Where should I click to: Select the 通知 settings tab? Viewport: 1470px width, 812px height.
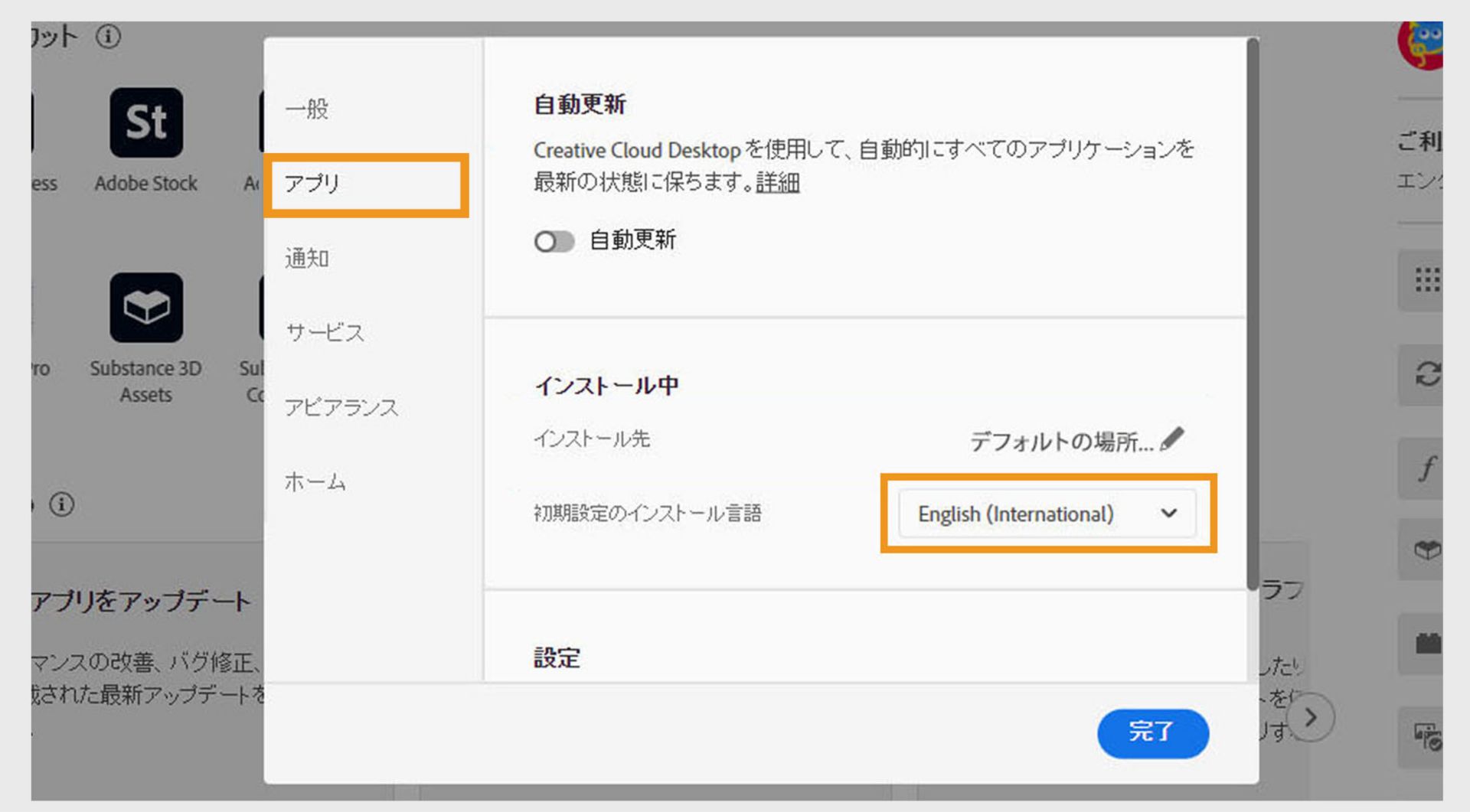click(x=307, y=259)
